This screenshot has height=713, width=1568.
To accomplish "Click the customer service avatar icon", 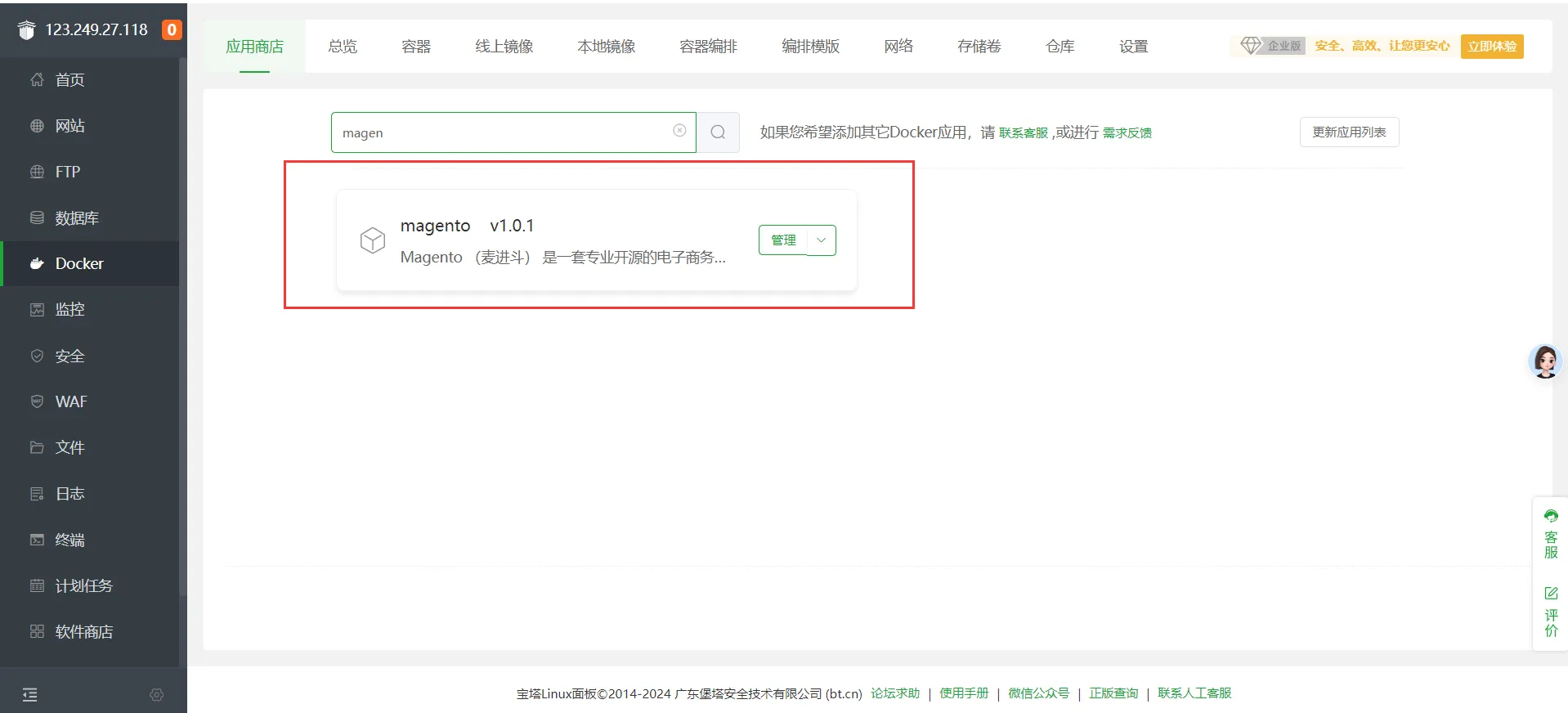I will point(1545,361).
